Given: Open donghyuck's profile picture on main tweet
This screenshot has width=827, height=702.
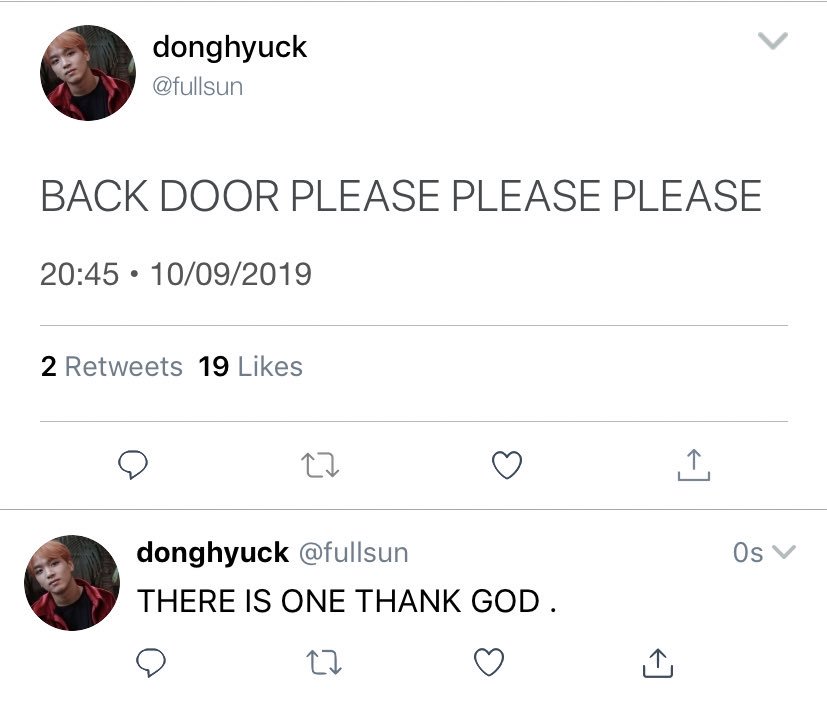Looking at the screenshot, I should point(88,73).
